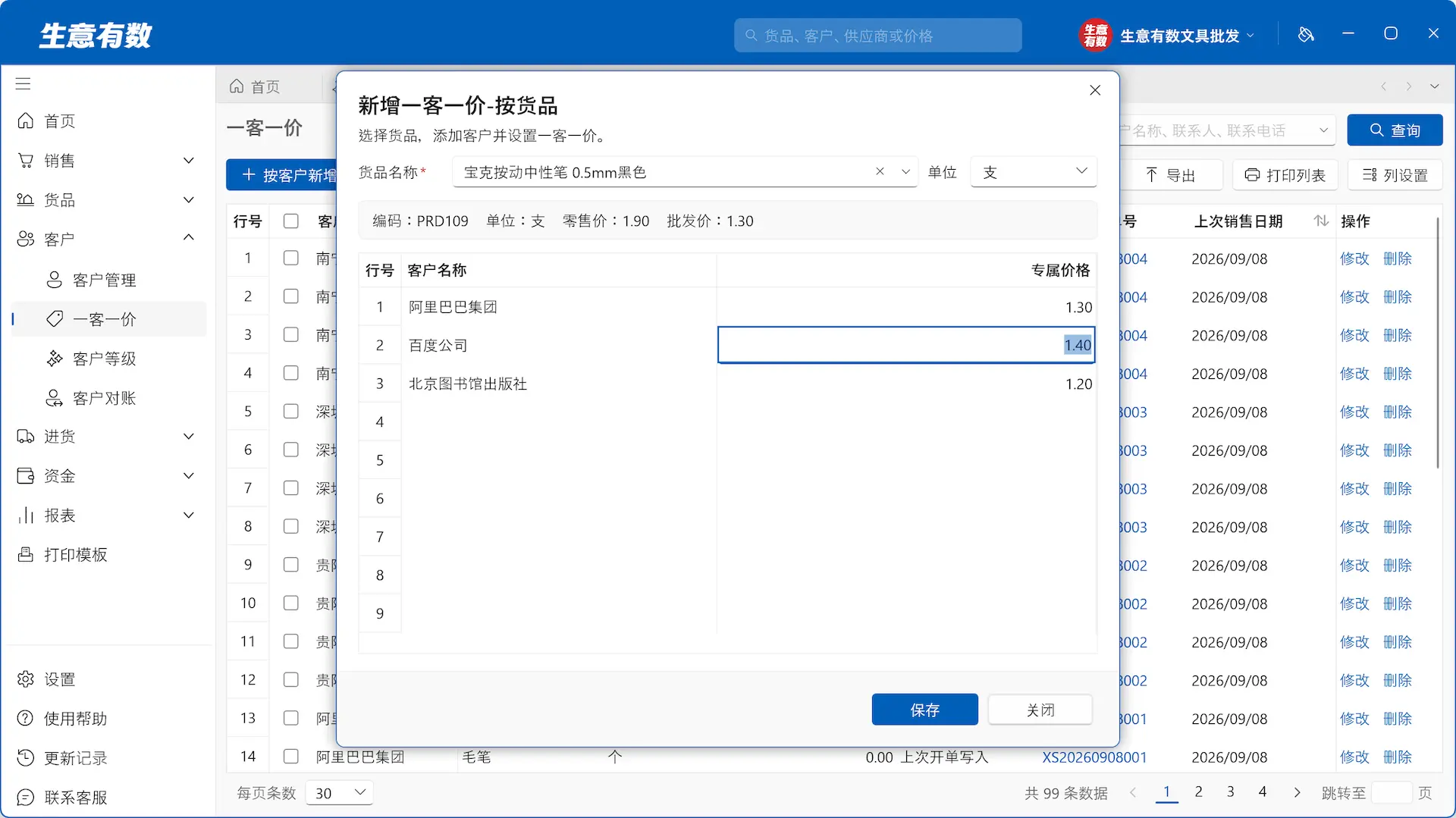This screenshot has width=1456, height=818.
Task: Expand the 销售 sidebar section
Action: click(x=189, y=161)
